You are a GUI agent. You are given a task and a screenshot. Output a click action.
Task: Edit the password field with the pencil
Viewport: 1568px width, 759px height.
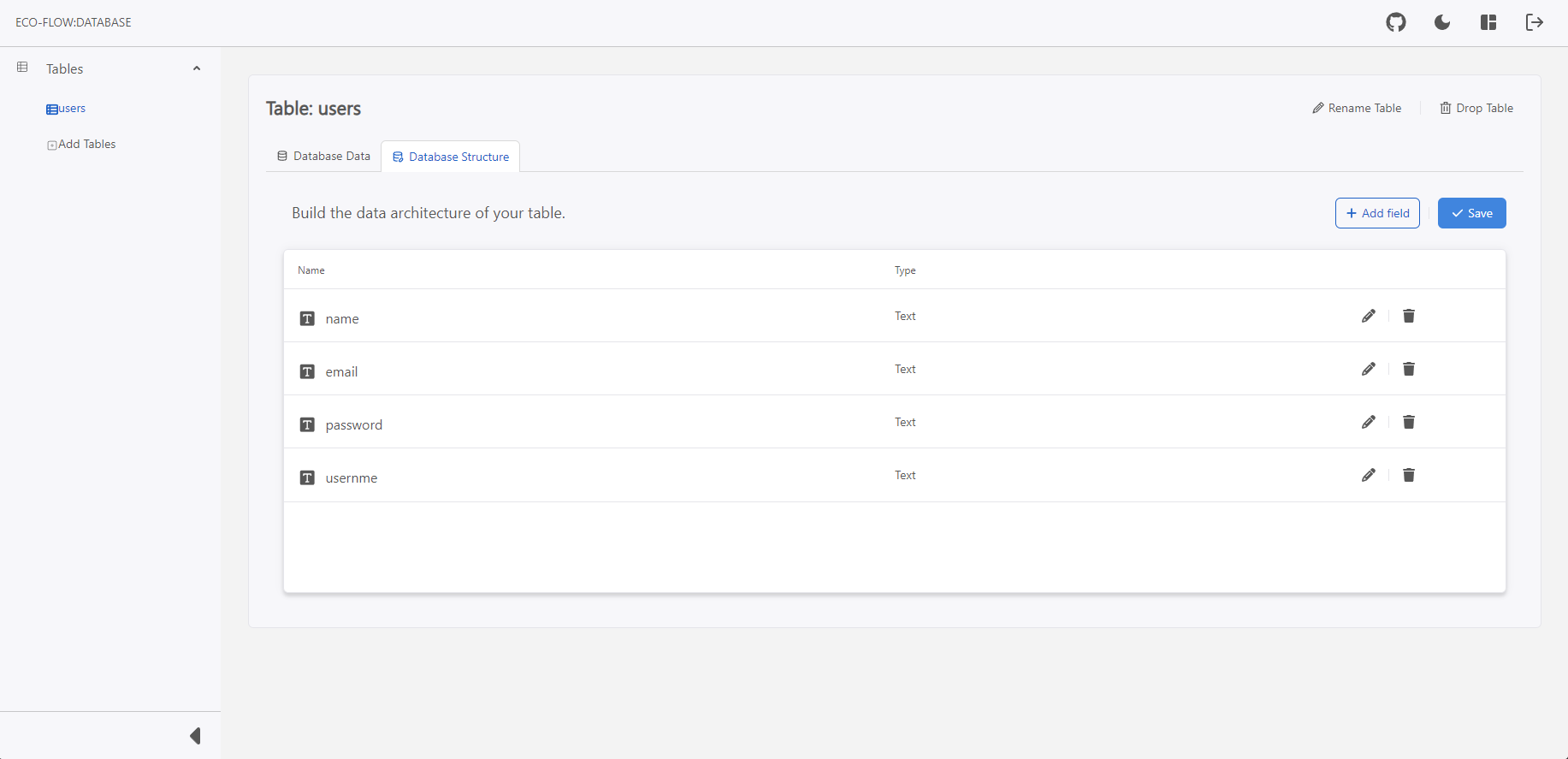coord(1369,422)
